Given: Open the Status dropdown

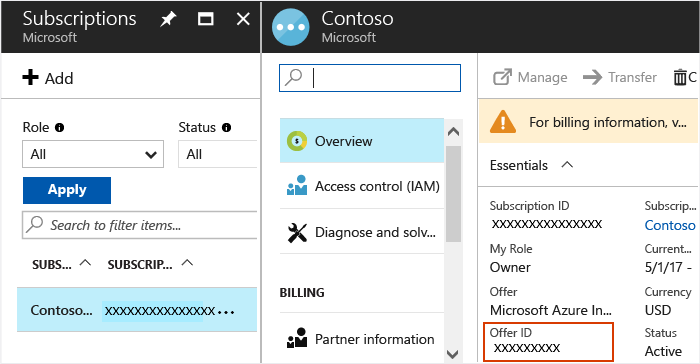Looking at the screenshot, I should click(218, 154).
